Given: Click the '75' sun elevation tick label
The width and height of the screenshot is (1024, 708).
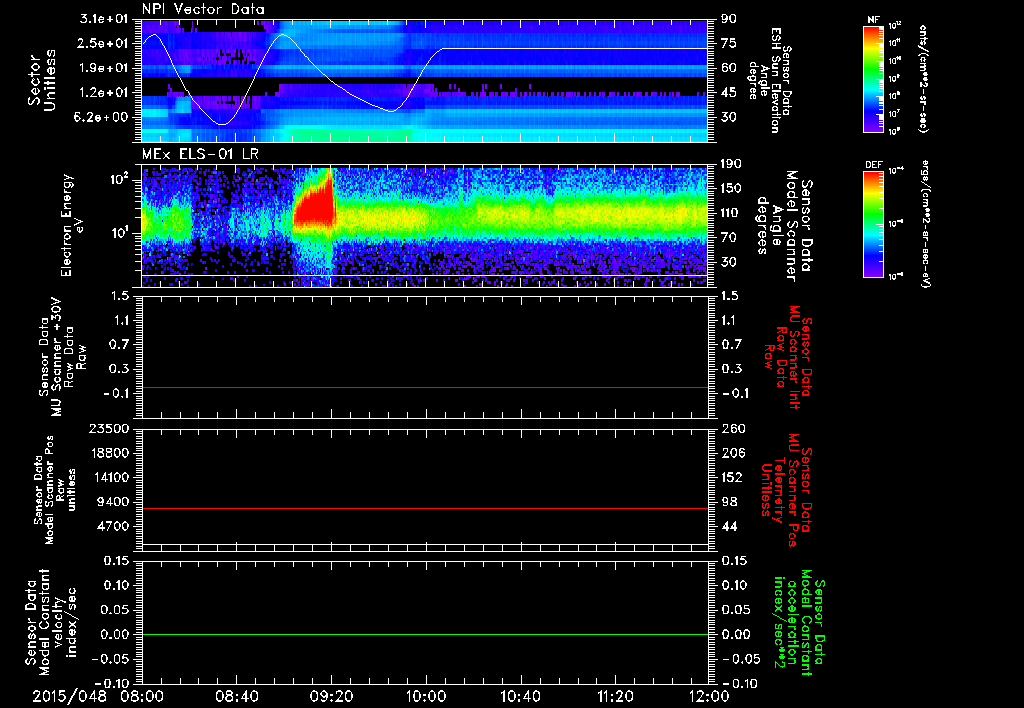Looking at the screenshot, I should pos(728,43).
